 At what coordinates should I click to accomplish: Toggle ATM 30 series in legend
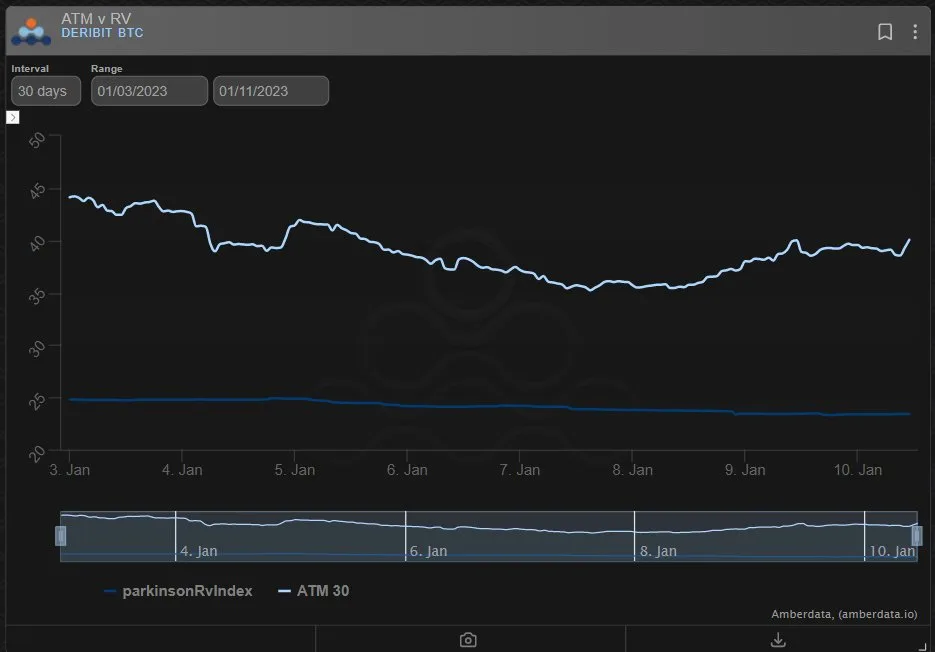pyautogui.click(x=314, y=591)
